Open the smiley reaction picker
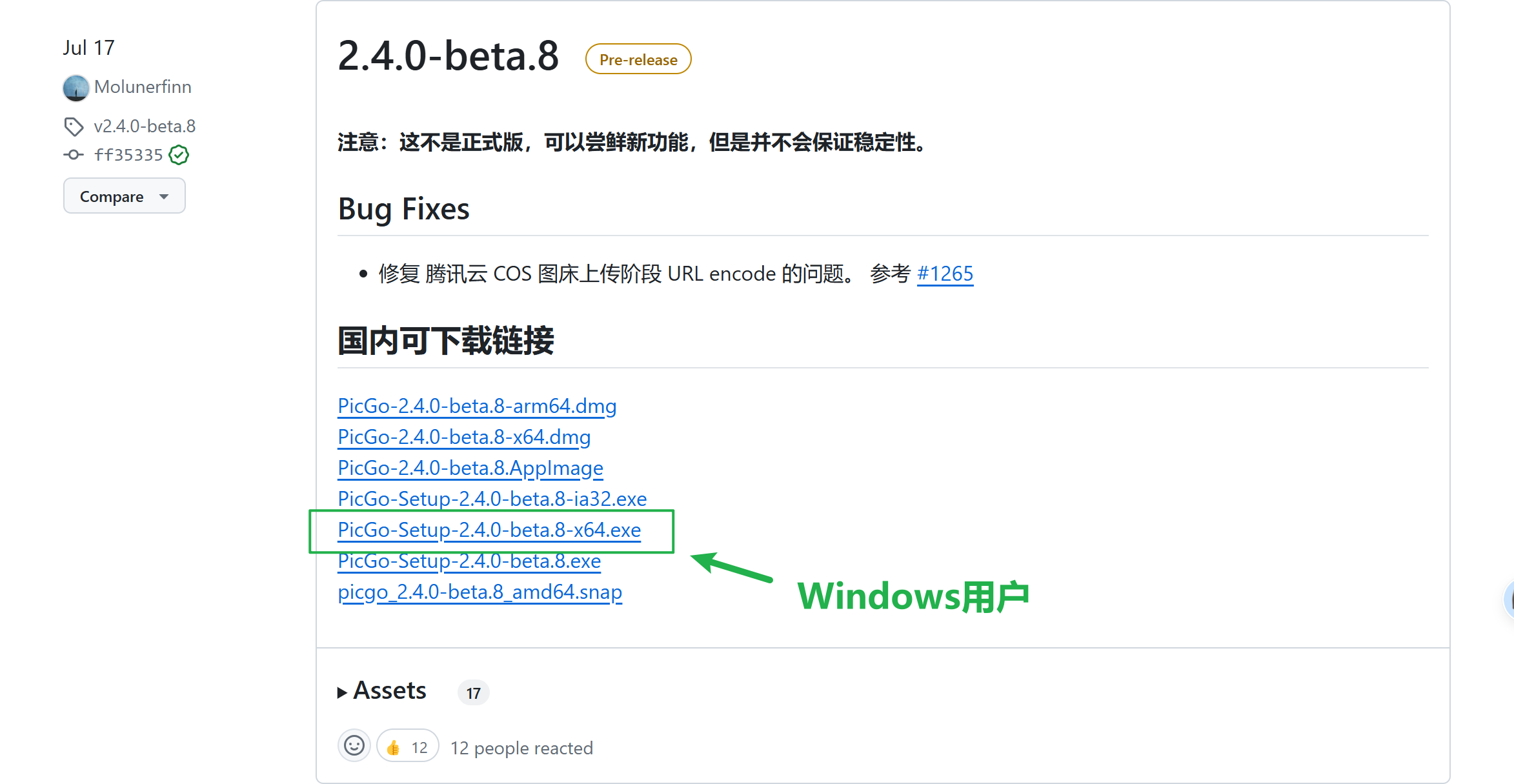This screenshot has width=1514, height=784. (354, 747)
